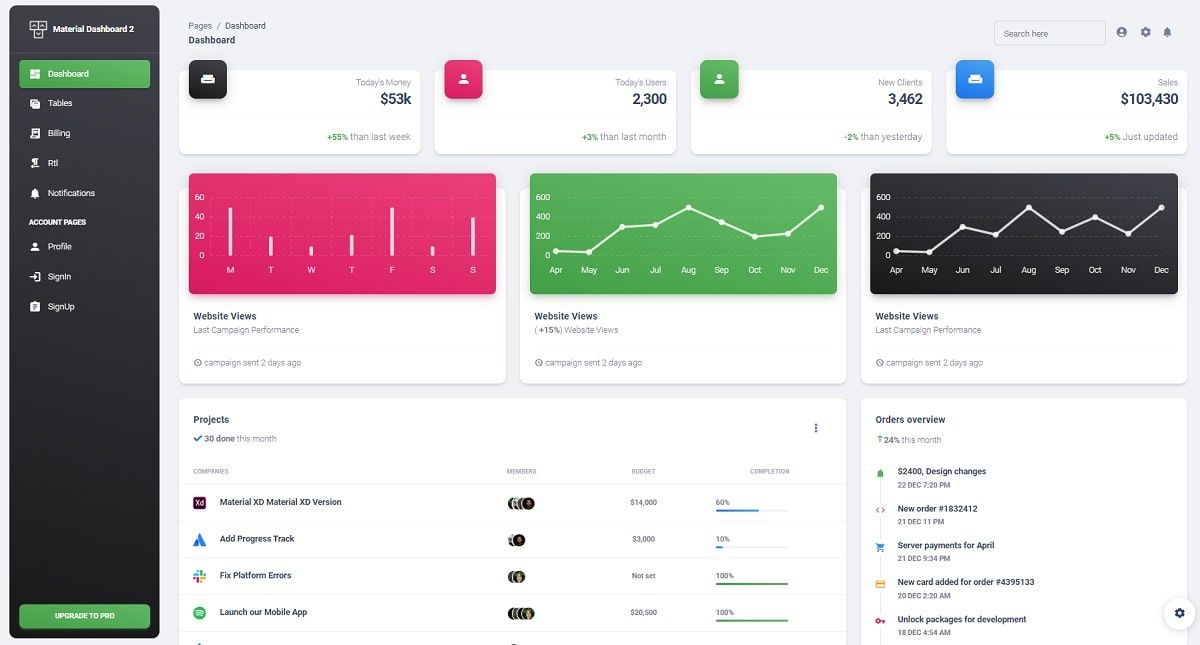Image resolution: width=1200 pixels, height=645 pixels.
Task: Click the credit card icon beside New card added
Action: click(880, 583)
